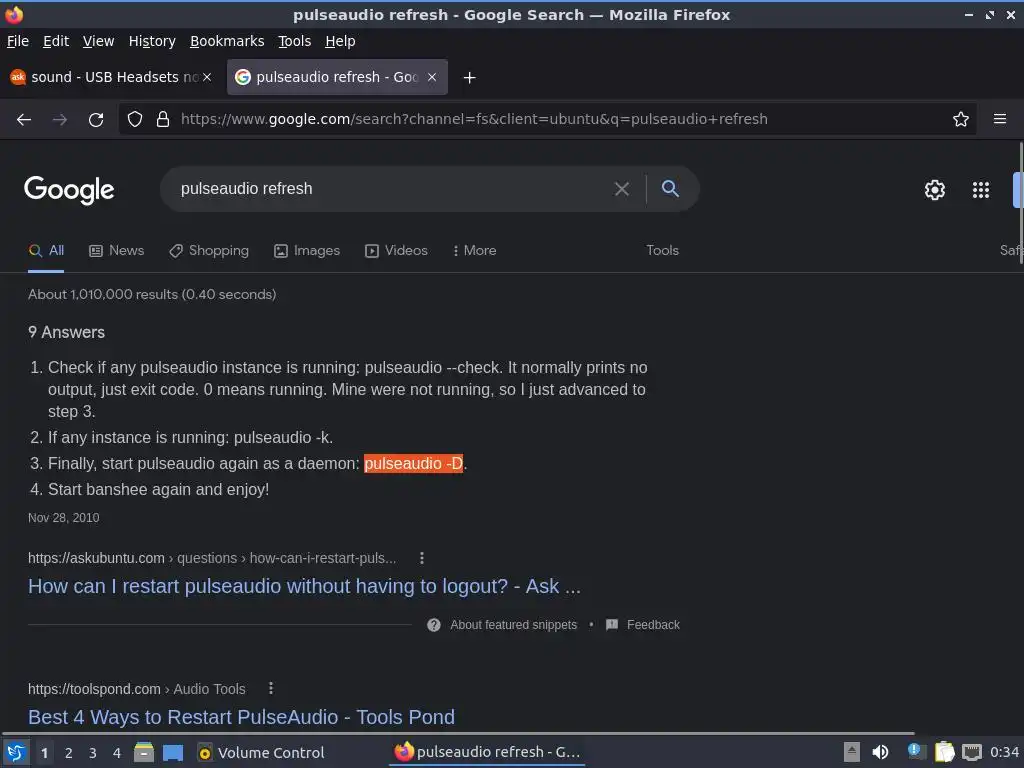Go back to the previous page
The width and height of the screenshot is (1024, 768).
24,120
